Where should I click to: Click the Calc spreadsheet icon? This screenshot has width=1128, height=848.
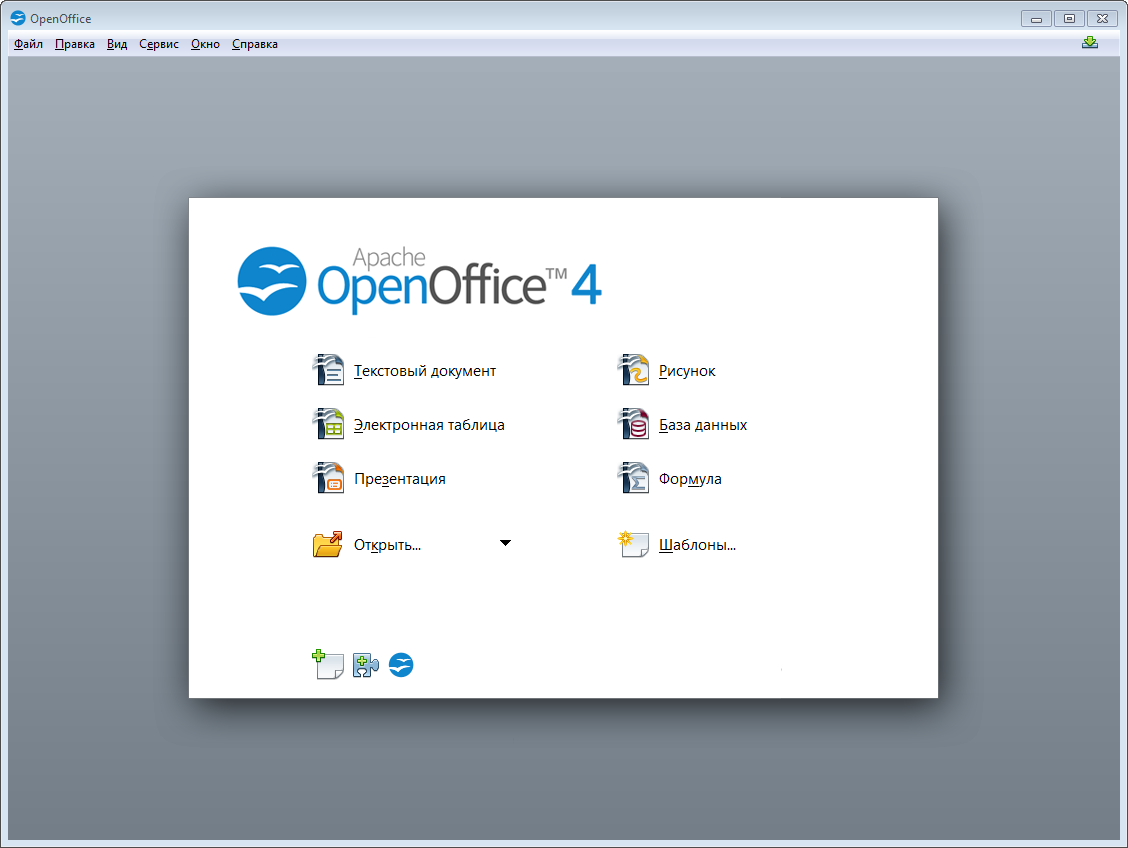click(x=328, y=424)
